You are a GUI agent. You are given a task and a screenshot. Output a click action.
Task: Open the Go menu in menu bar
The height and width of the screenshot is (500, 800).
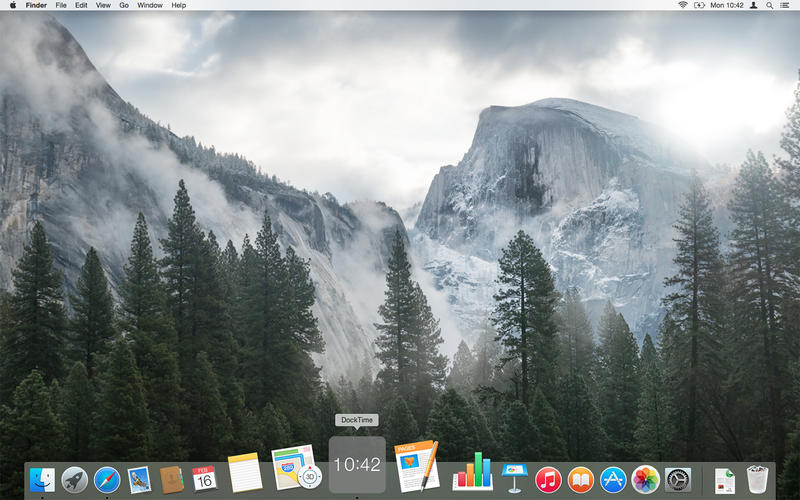[124, 5]
